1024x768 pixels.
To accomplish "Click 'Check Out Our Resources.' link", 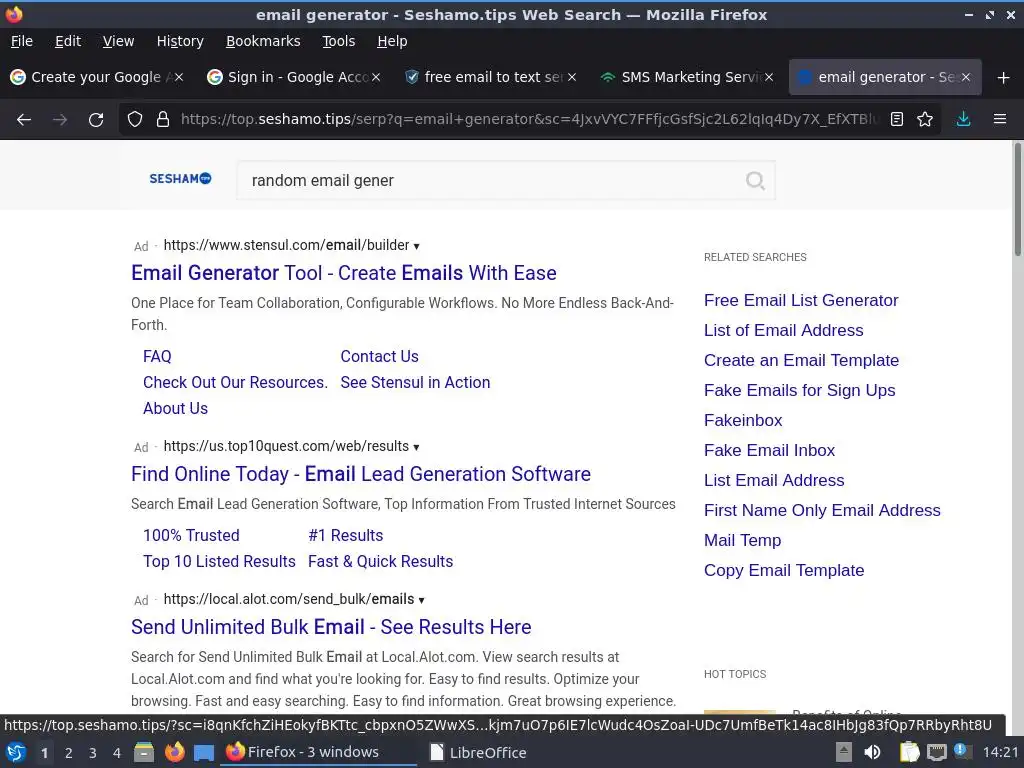I will (235, 383).
